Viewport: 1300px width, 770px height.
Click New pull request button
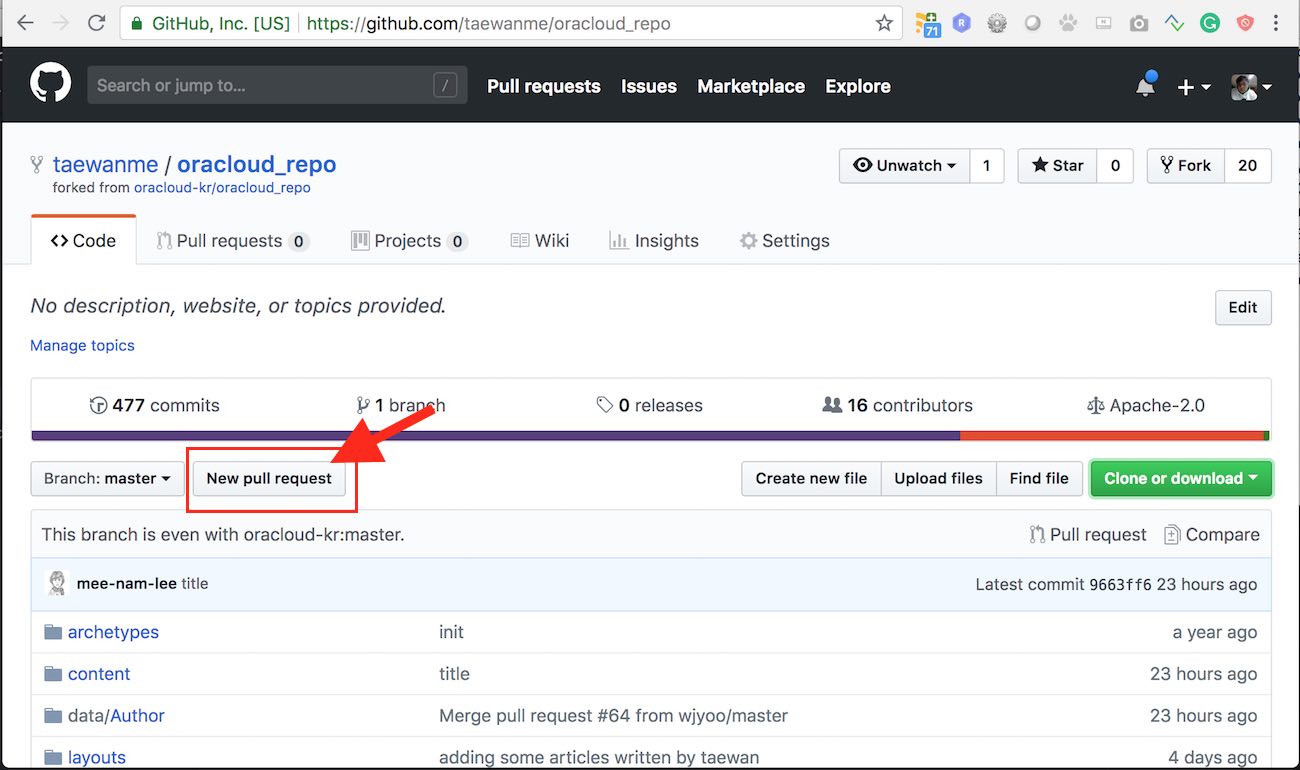click(x=269, y=478)
